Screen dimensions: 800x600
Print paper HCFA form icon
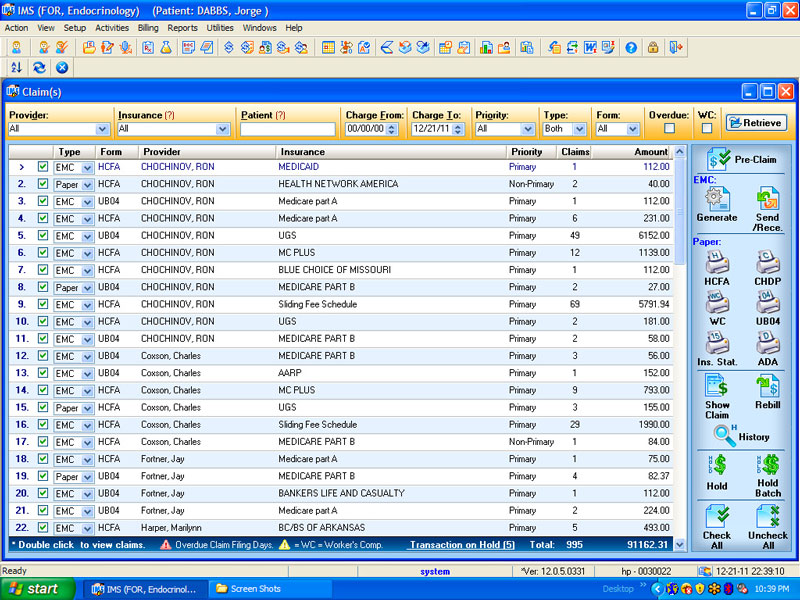[716, 264]
